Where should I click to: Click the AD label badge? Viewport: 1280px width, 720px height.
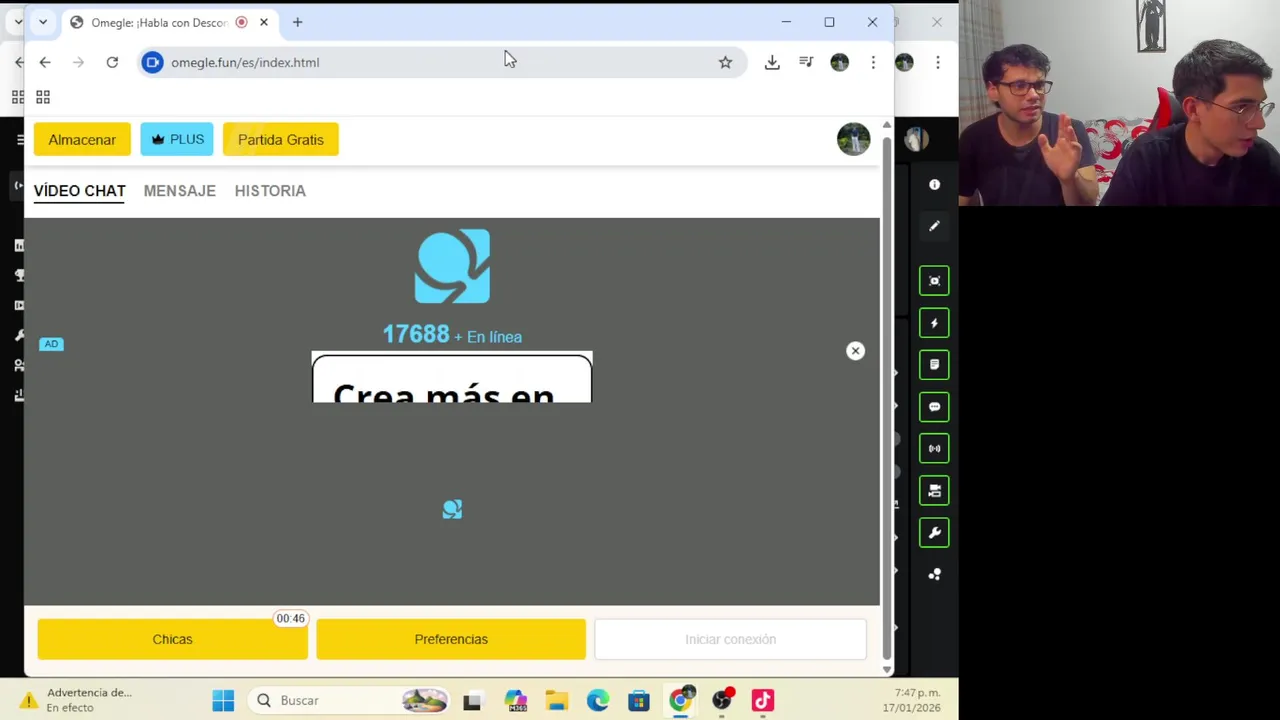tap(51, 344)
